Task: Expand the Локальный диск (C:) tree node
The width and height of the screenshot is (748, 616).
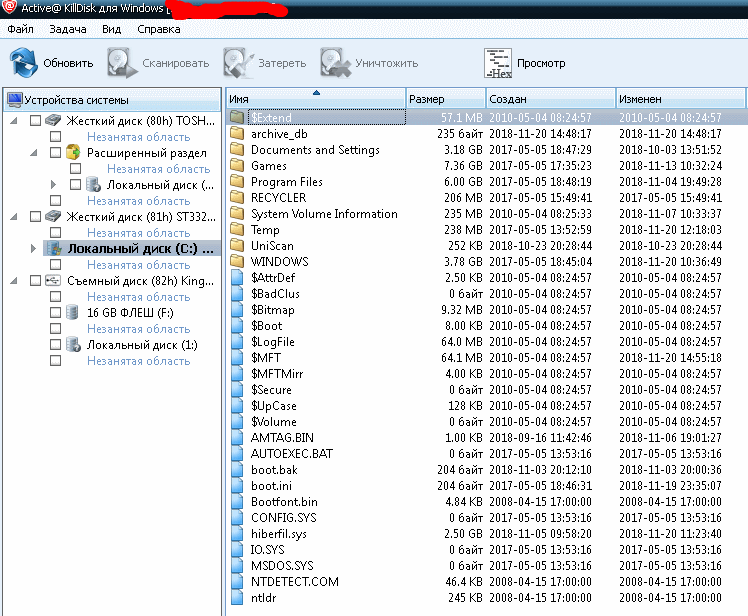Action: (34, 249)
